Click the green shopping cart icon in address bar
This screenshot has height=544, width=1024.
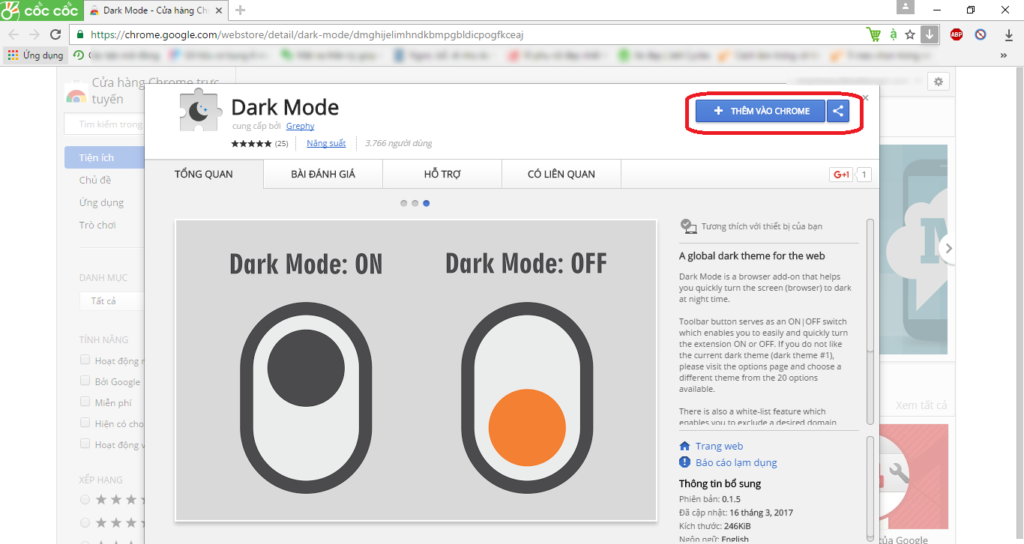point(873,34)
